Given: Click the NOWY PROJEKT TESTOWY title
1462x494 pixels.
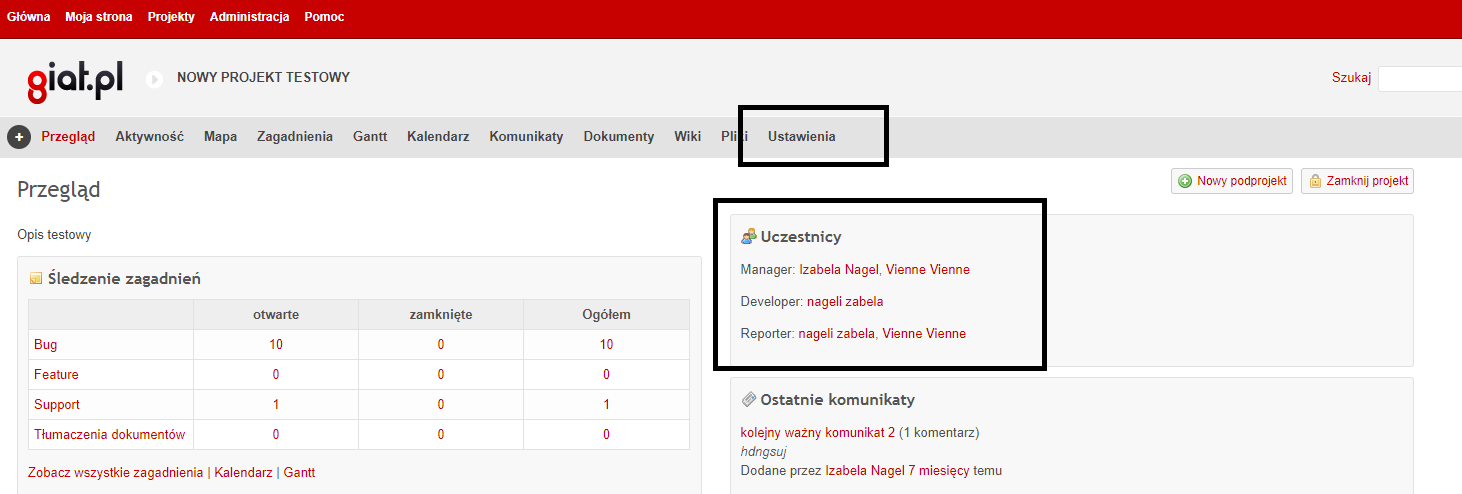Looking at the screenshot, I should click(x=263, y=77).
